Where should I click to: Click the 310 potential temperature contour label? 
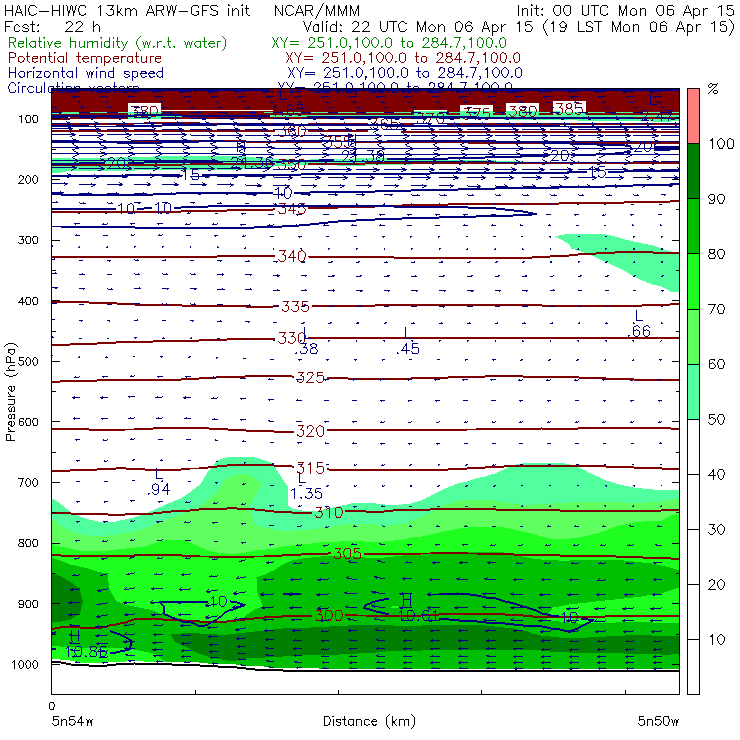coord(329,513)
